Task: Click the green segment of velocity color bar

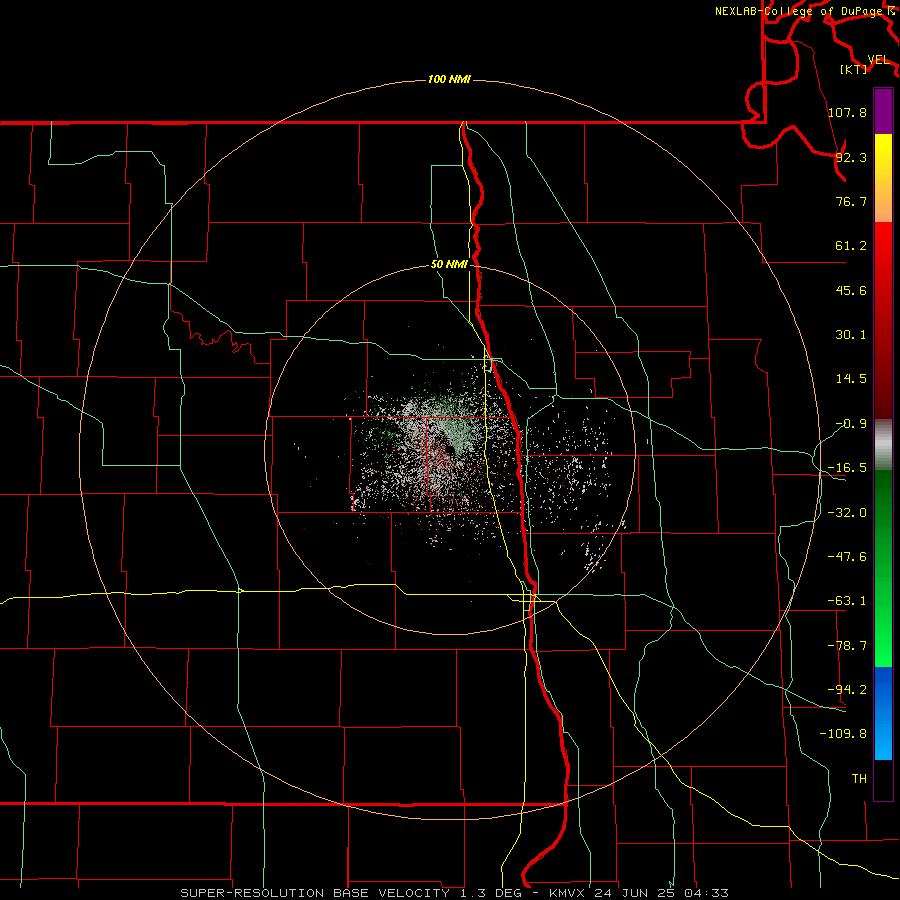Action: click(883, 568)
